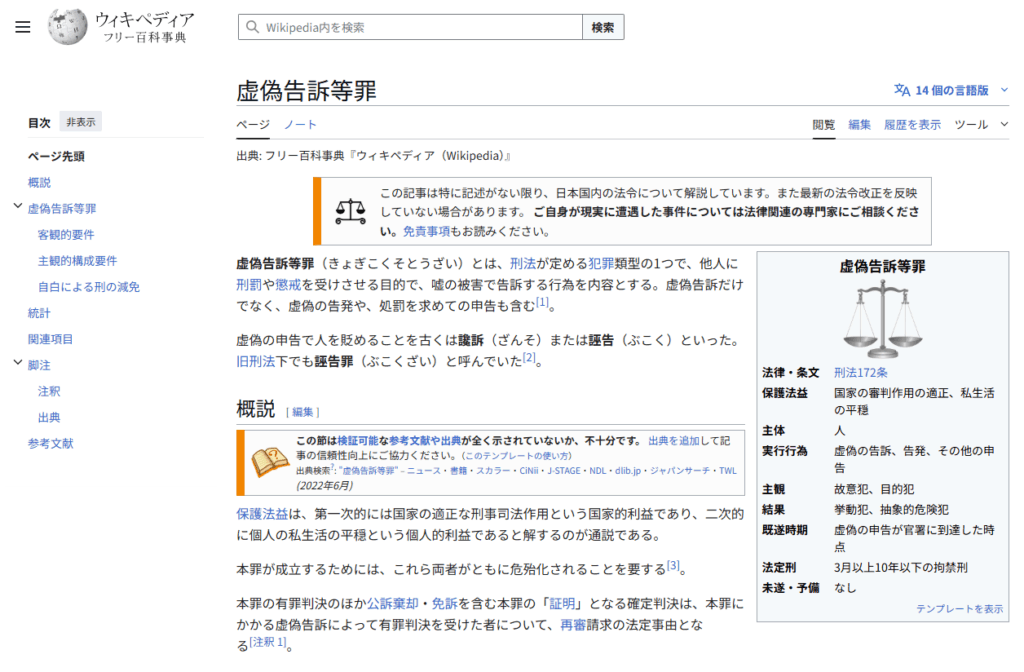Select the 編集 tab at top
The width and height of the screenshot is (1024, 672).
coord(859,125)
